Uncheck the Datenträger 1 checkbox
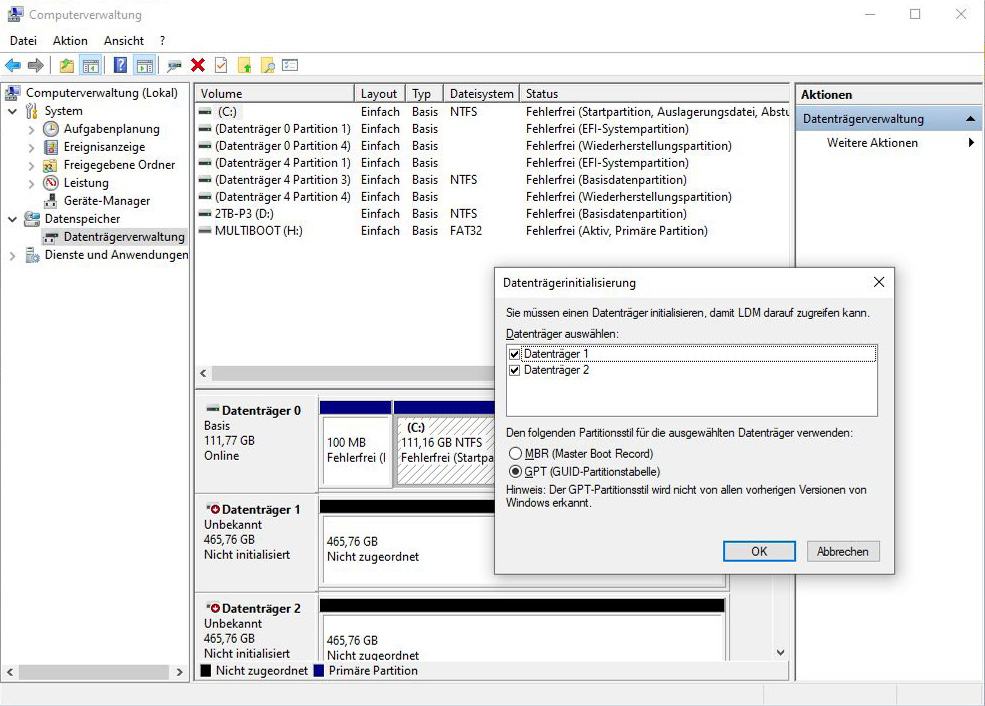985x706 pixels. click(x=515, y=354)
